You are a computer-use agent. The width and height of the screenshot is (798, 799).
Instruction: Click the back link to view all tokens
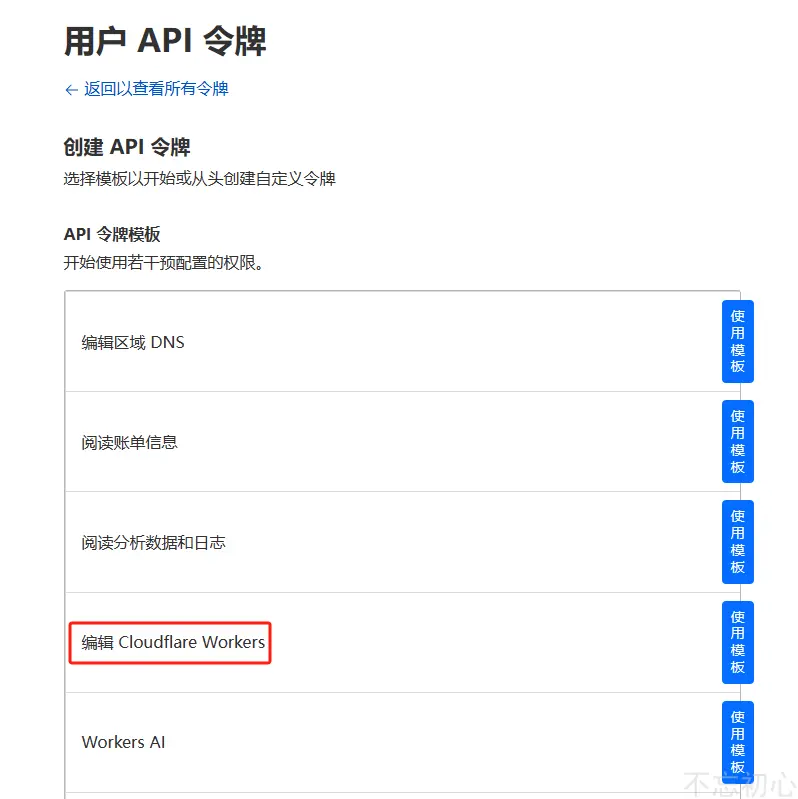[147, 89]
